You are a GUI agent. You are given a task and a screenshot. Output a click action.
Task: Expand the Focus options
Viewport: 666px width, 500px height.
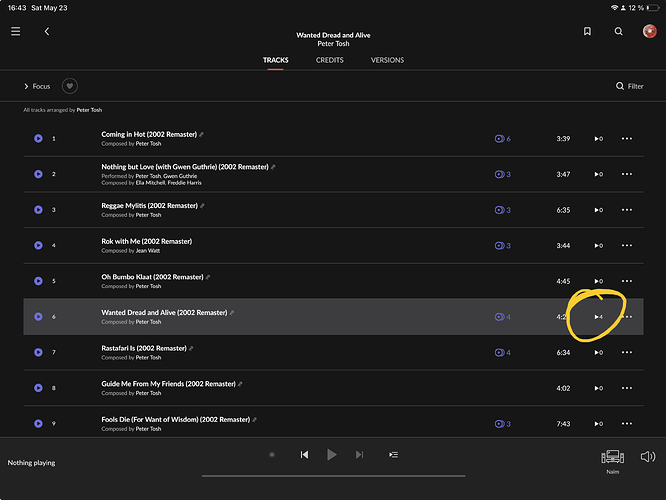click(x=37, y=86)
